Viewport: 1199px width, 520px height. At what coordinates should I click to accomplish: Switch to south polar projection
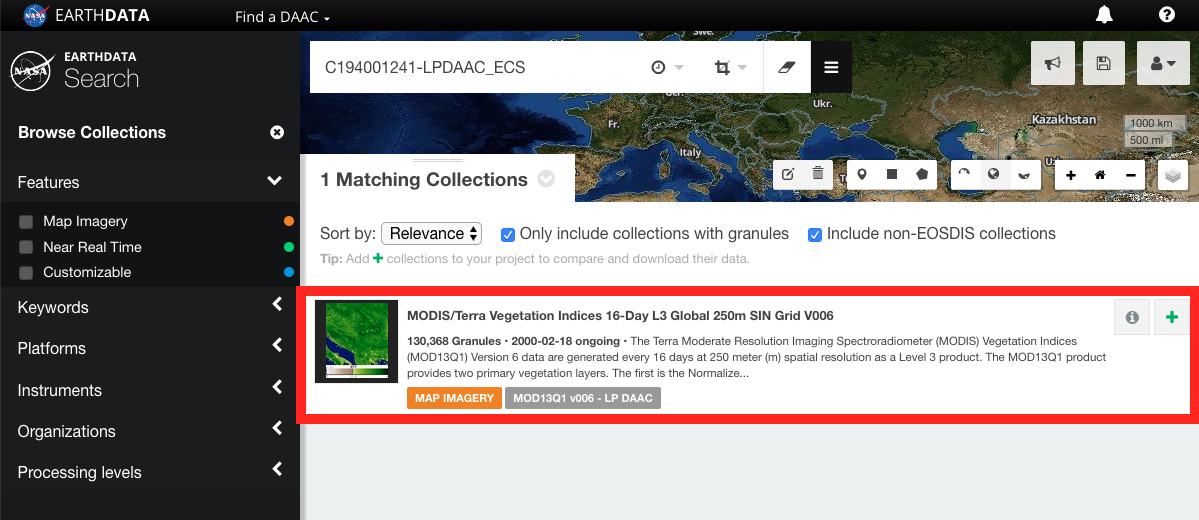(1024, 174)
